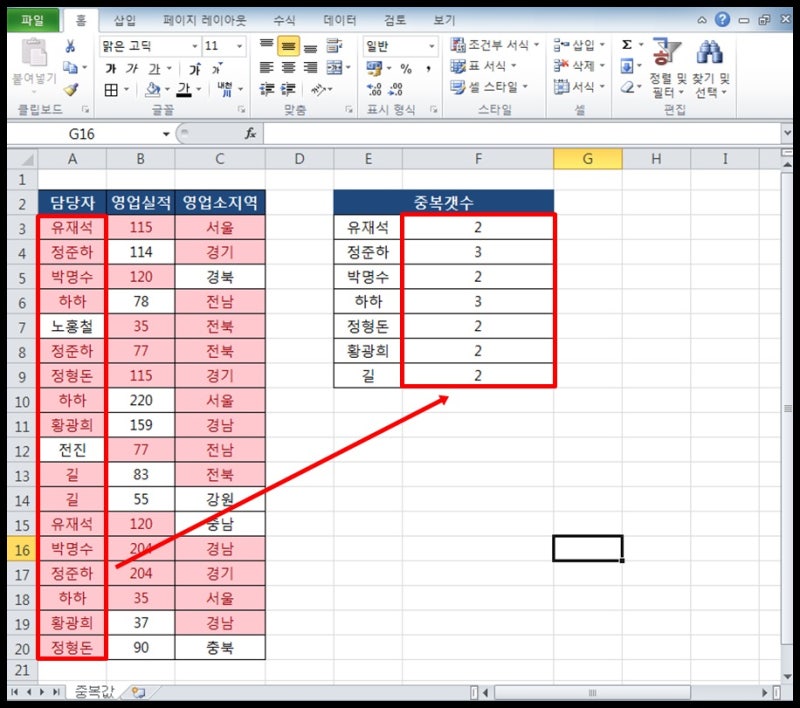Toggle bold (가) formatting
The width and height of the screenshot is (800, 708).
110,68
